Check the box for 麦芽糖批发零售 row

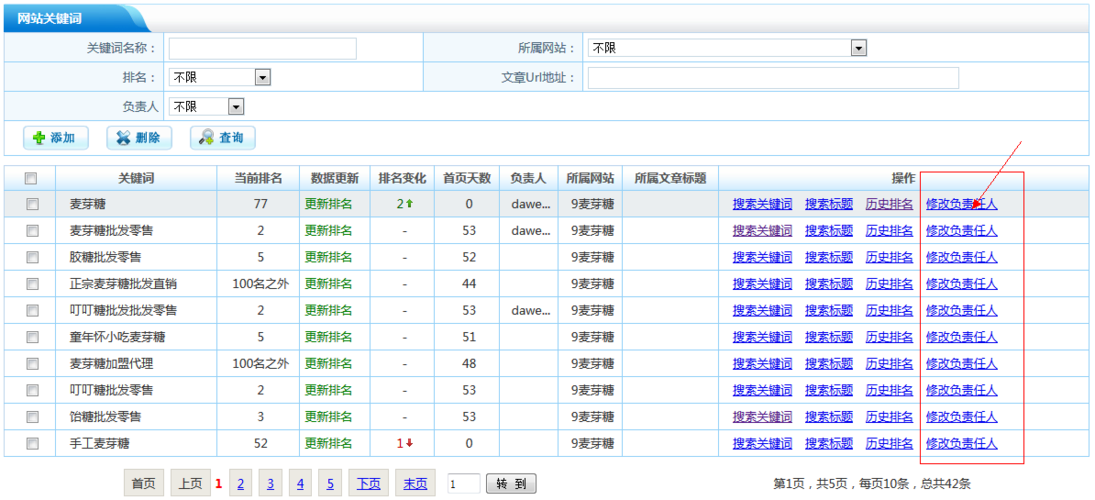pyautogui.click(x=31, y=231)
